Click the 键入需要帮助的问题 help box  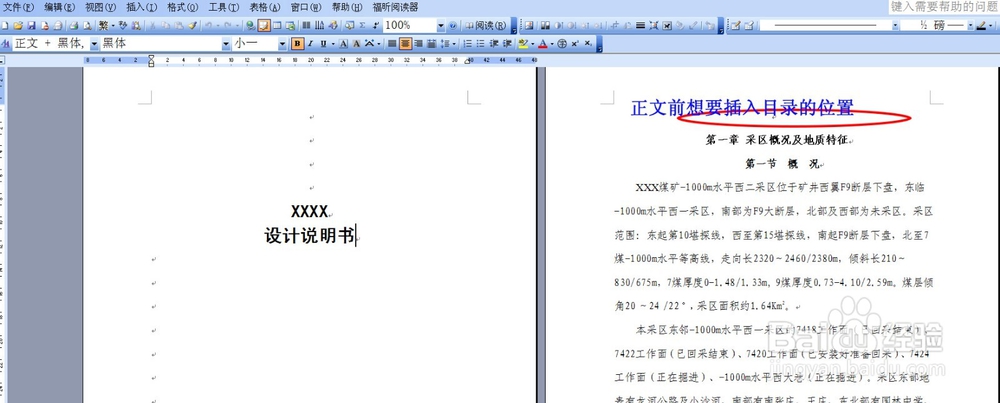point(945,6)
